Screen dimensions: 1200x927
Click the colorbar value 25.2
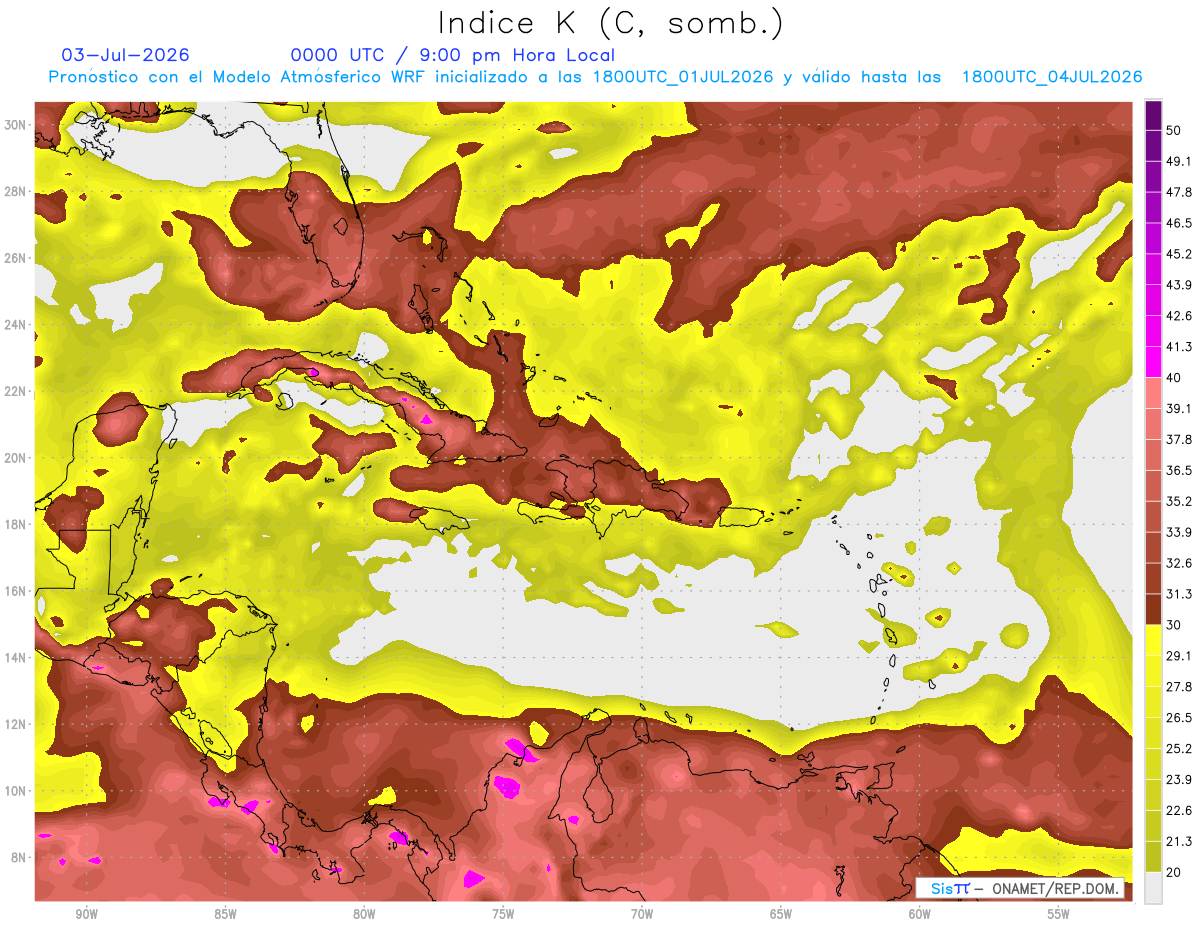point(1178,749)
